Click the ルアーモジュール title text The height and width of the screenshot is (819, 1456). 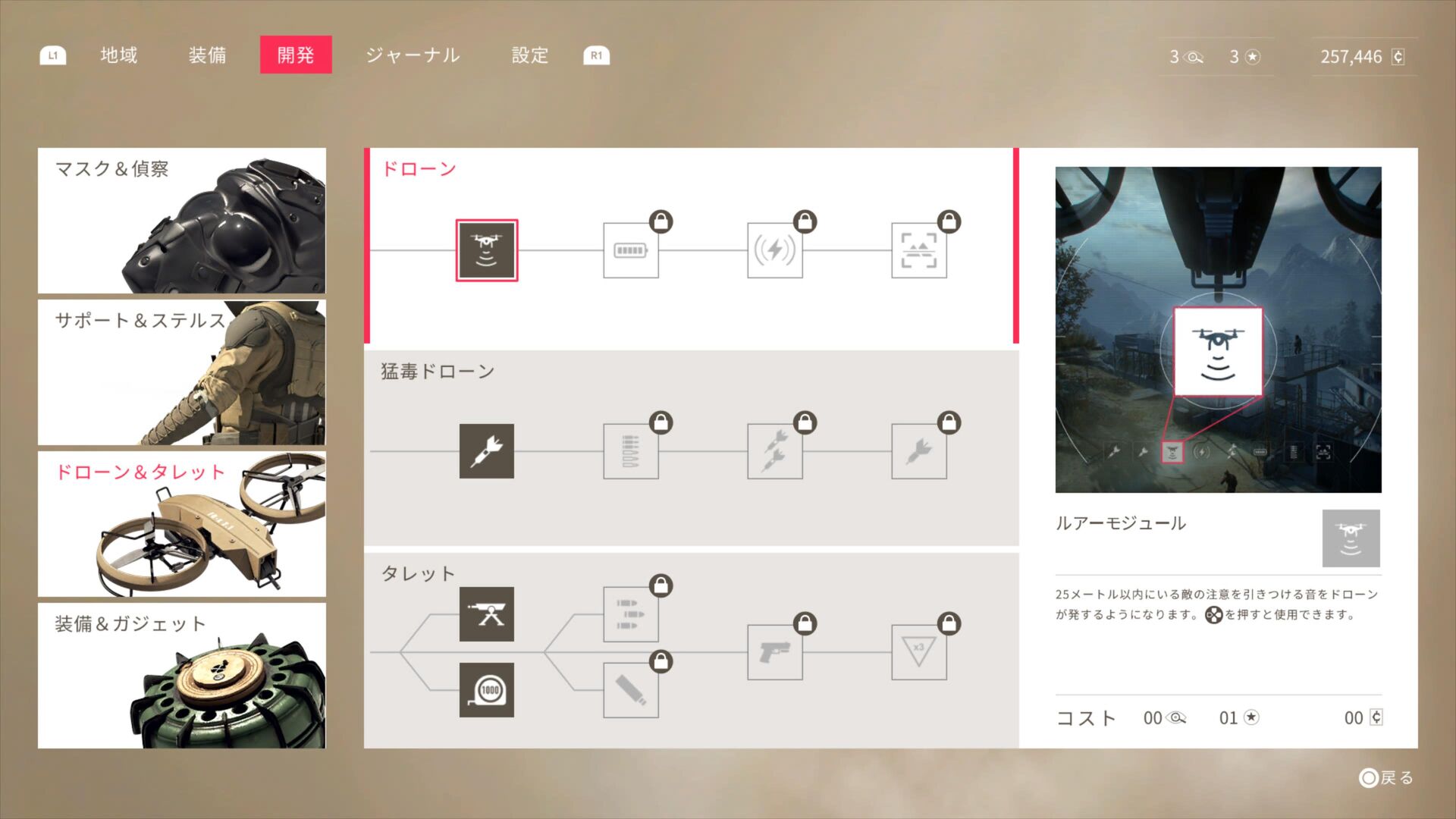(1121, 523)
